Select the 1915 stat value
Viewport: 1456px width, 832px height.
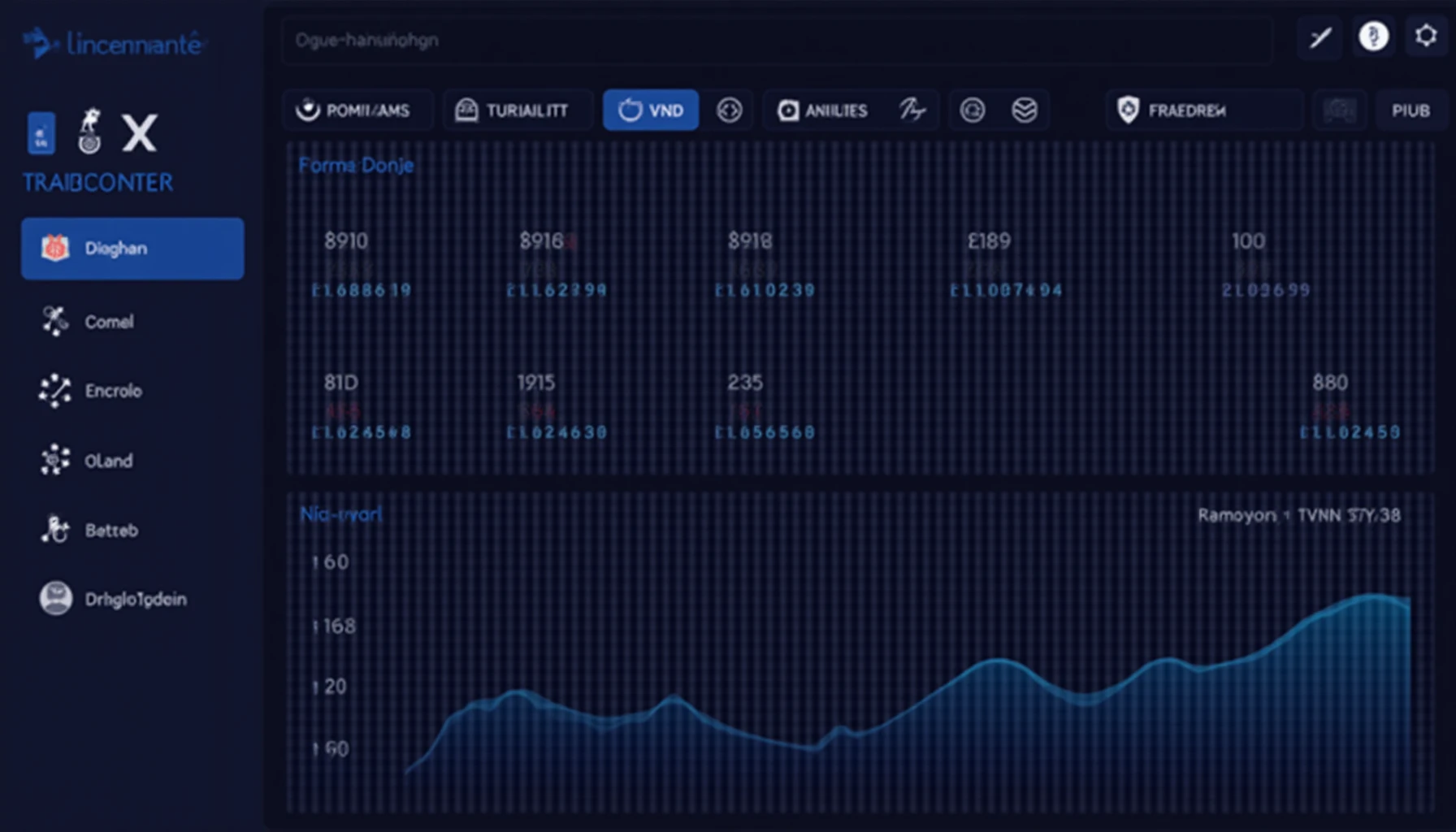[536, 383]
